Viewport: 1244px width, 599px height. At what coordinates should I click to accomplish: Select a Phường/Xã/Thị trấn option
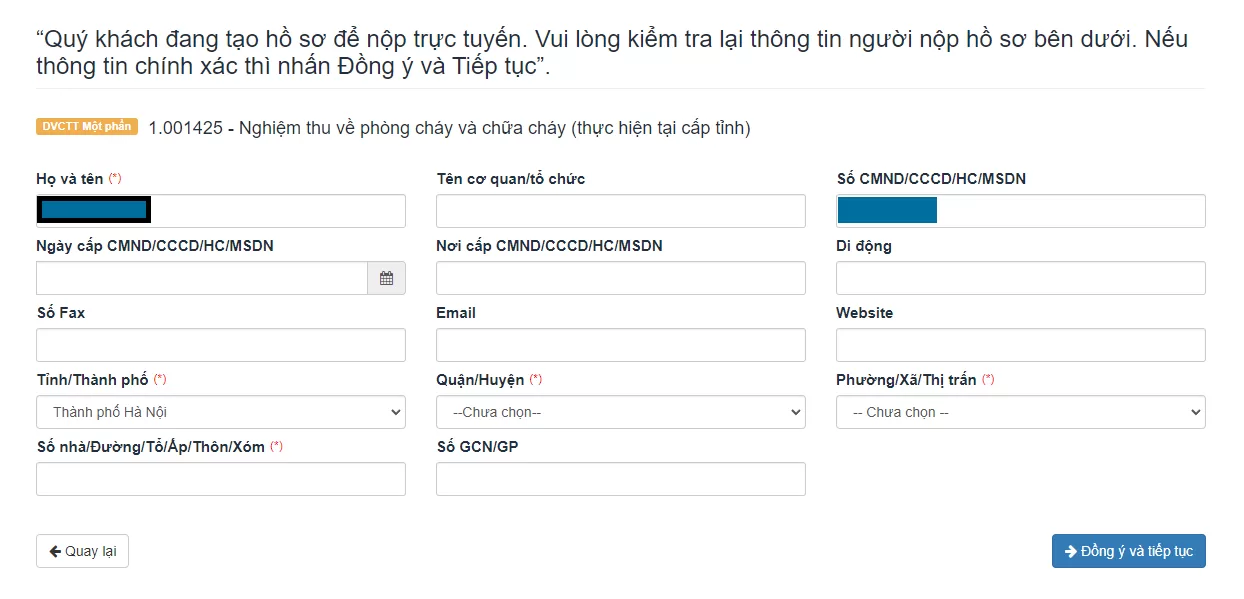(1021, 412)
